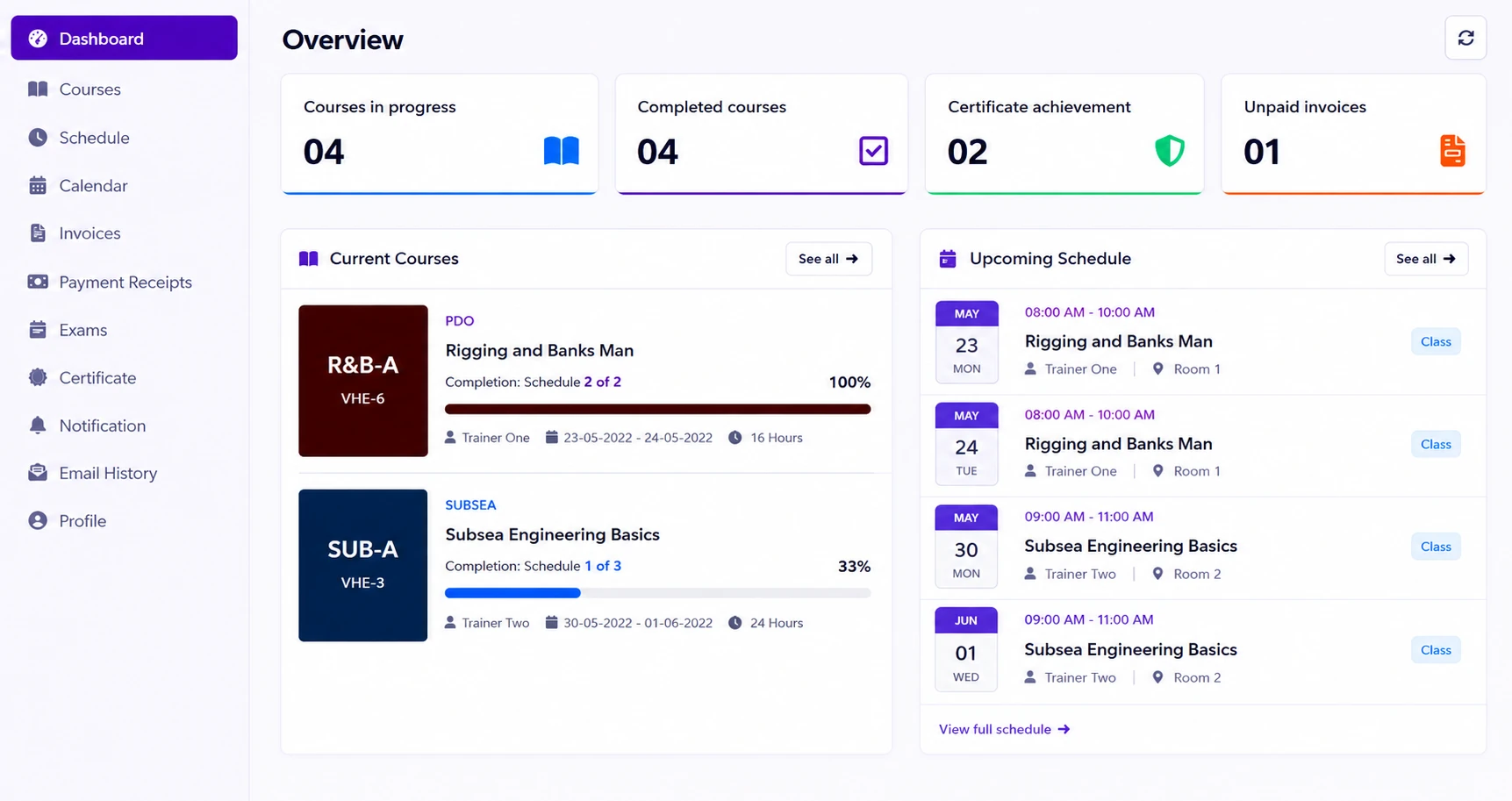Screen dimensions: 1512x801
Task: Open the R&B-A VHE-6 course thumbnail
Action: click(363, 381)
